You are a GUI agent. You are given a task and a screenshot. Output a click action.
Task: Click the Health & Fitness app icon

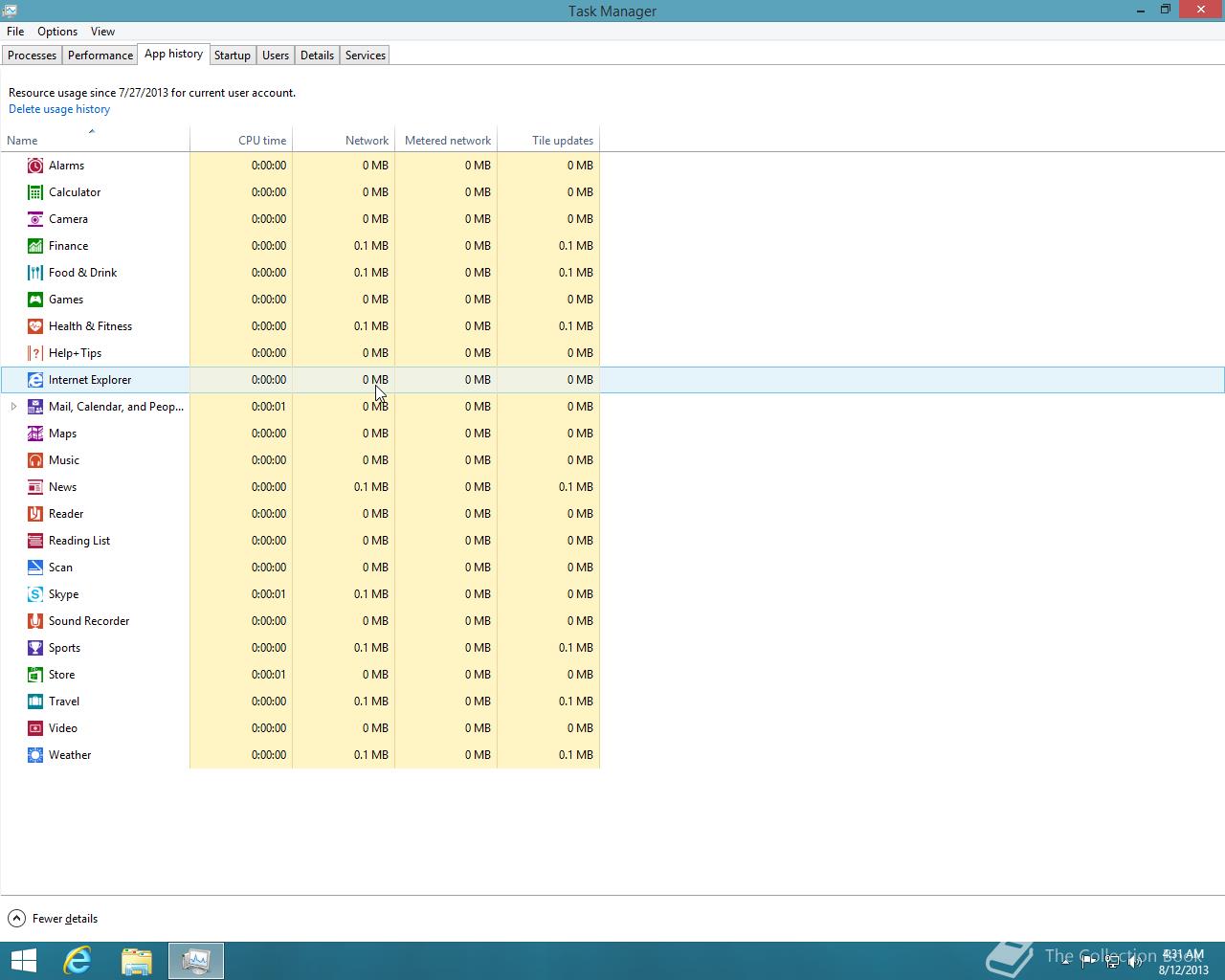(35, 326)
